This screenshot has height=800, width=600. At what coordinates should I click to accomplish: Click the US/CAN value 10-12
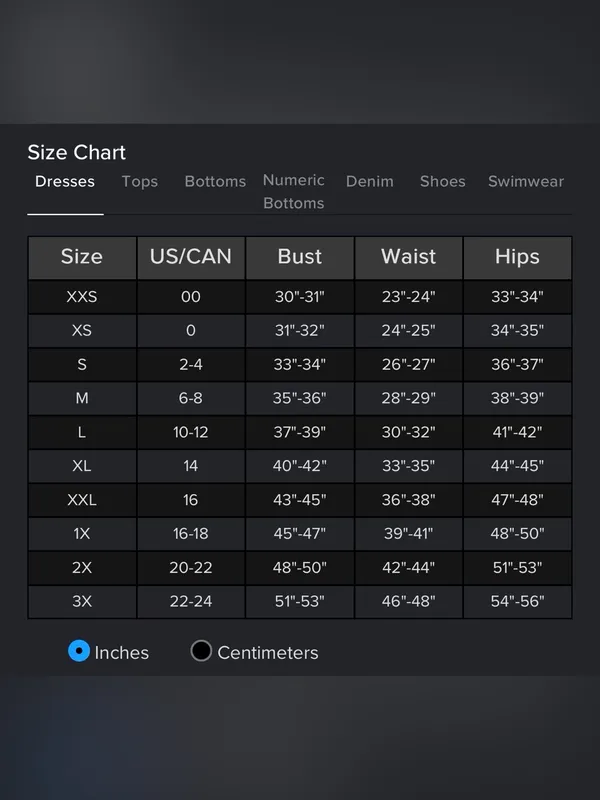click(191, 433)
